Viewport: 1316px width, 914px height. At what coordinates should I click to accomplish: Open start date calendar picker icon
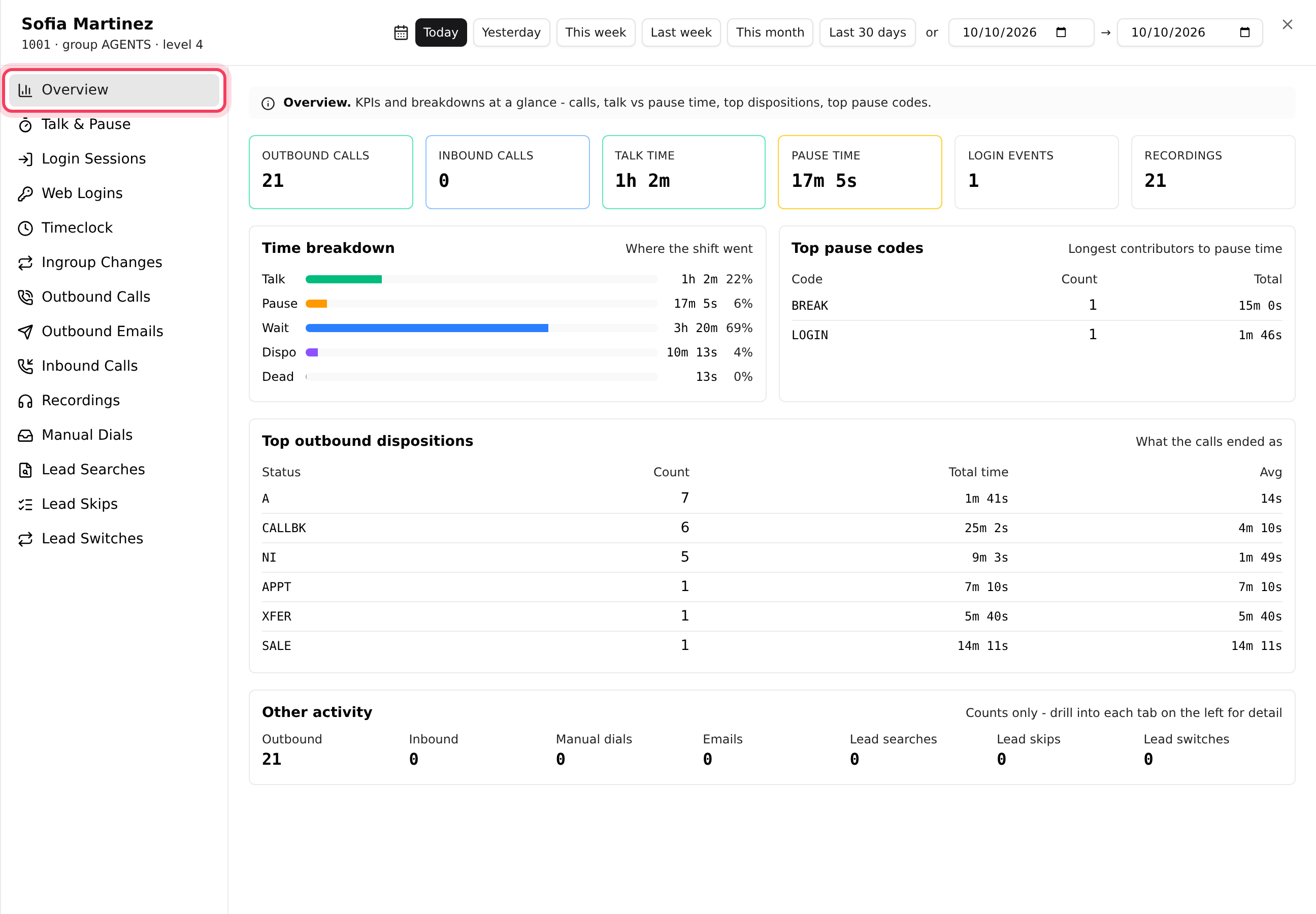[x=1061, y=32]
